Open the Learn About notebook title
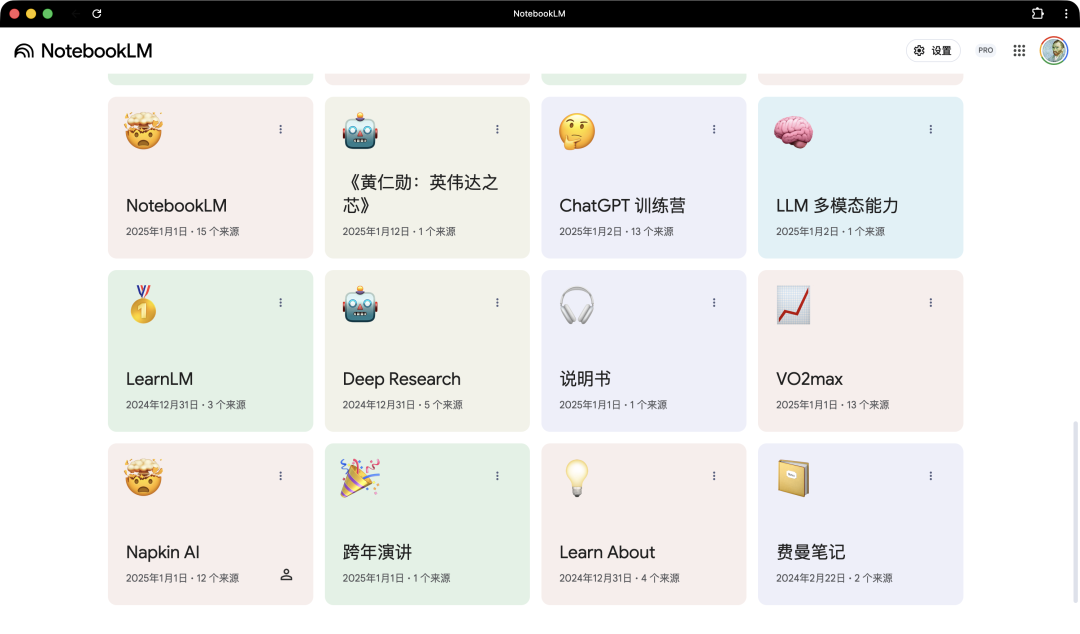 coord(607,552)
